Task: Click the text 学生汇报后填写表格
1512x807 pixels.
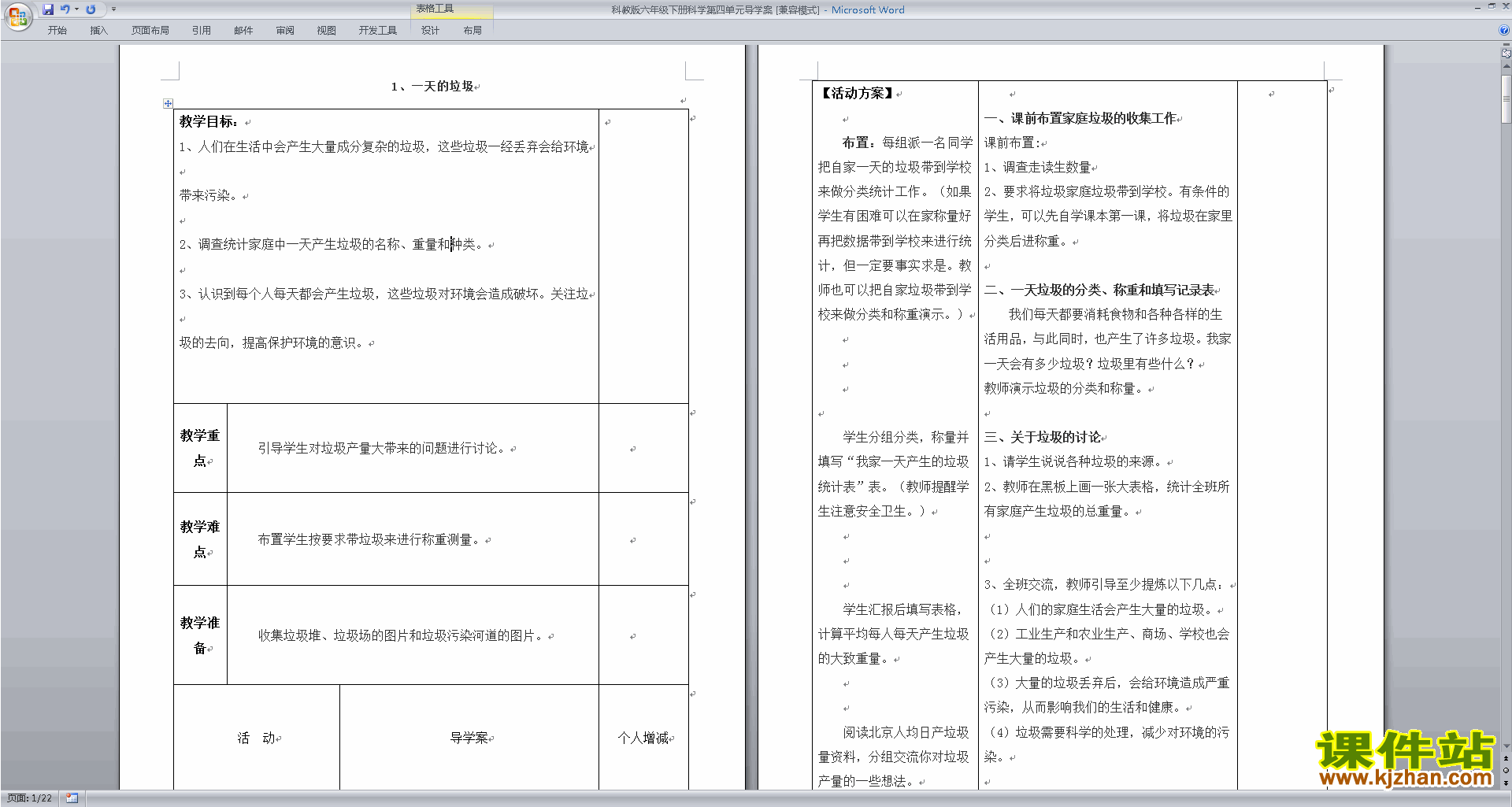Action: [902, 609]
